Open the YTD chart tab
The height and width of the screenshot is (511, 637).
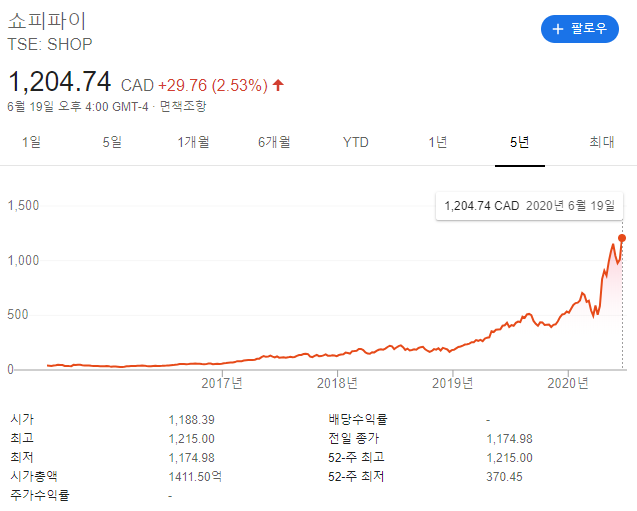pyautogui.click(x=355, y=143)
